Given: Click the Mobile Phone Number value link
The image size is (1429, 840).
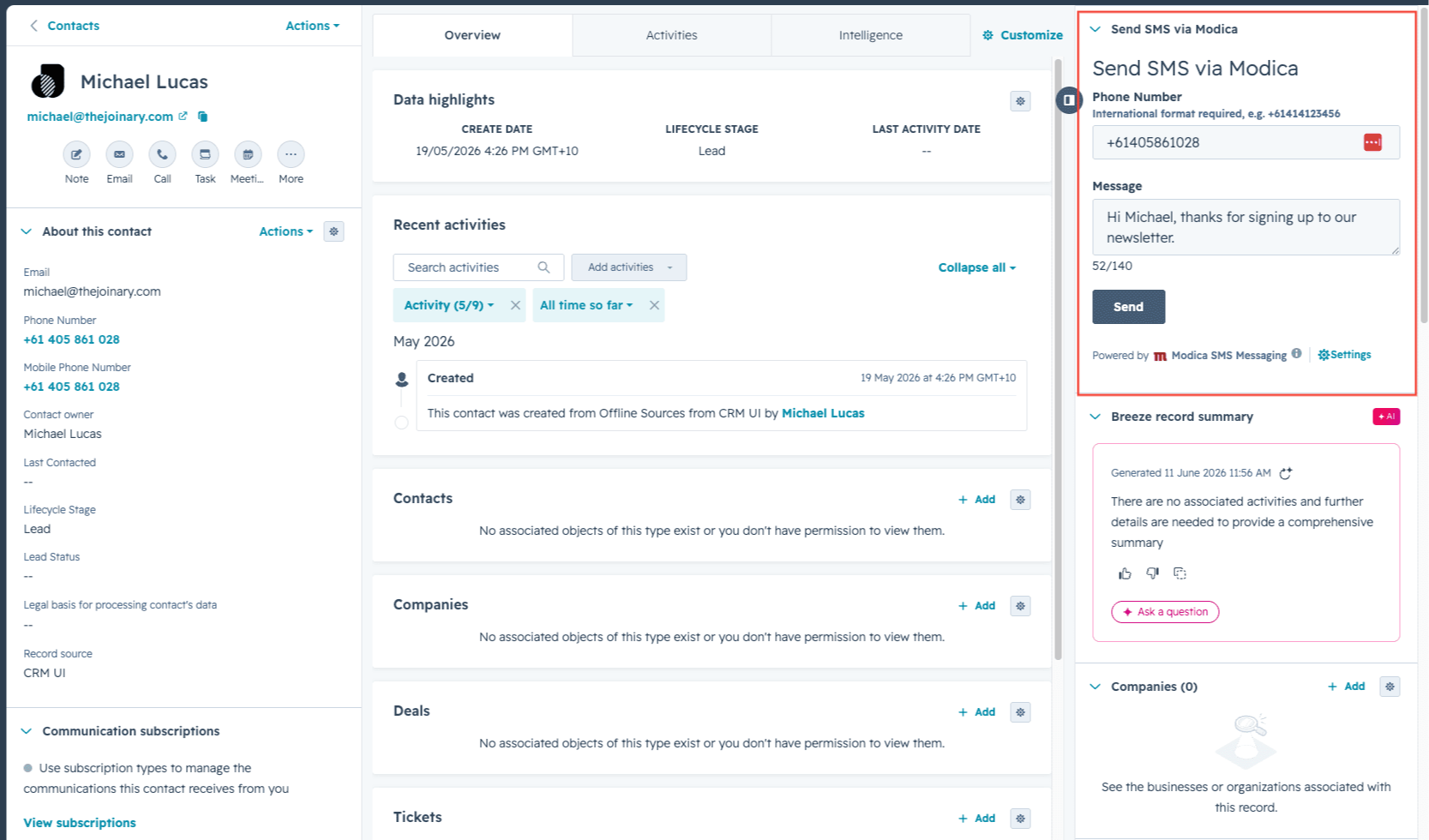Looking at the screenshot, I should 71,387.
